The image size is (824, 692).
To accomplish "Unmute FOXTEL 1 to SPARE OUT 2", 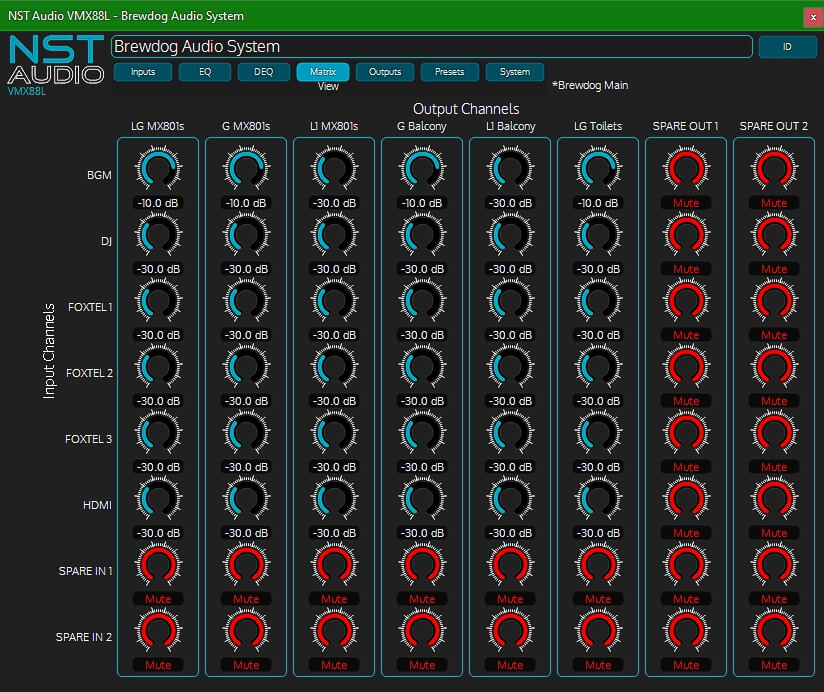I will [774, 335].
